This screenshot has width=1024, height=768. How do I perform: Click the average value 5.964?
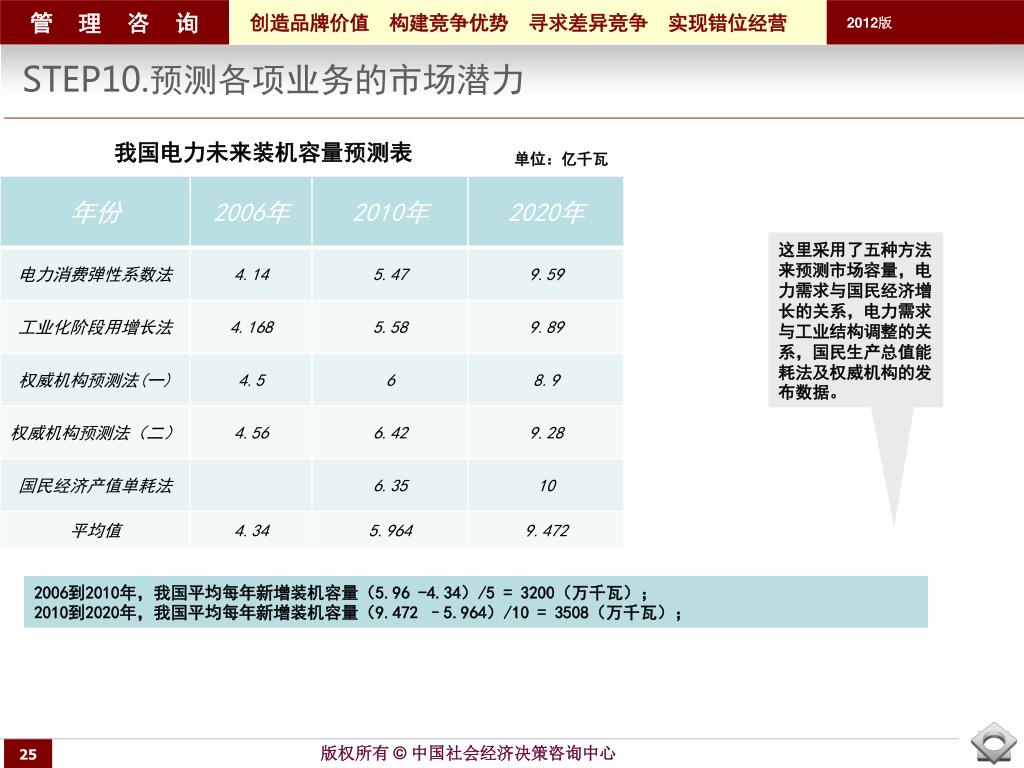(391, 530)
